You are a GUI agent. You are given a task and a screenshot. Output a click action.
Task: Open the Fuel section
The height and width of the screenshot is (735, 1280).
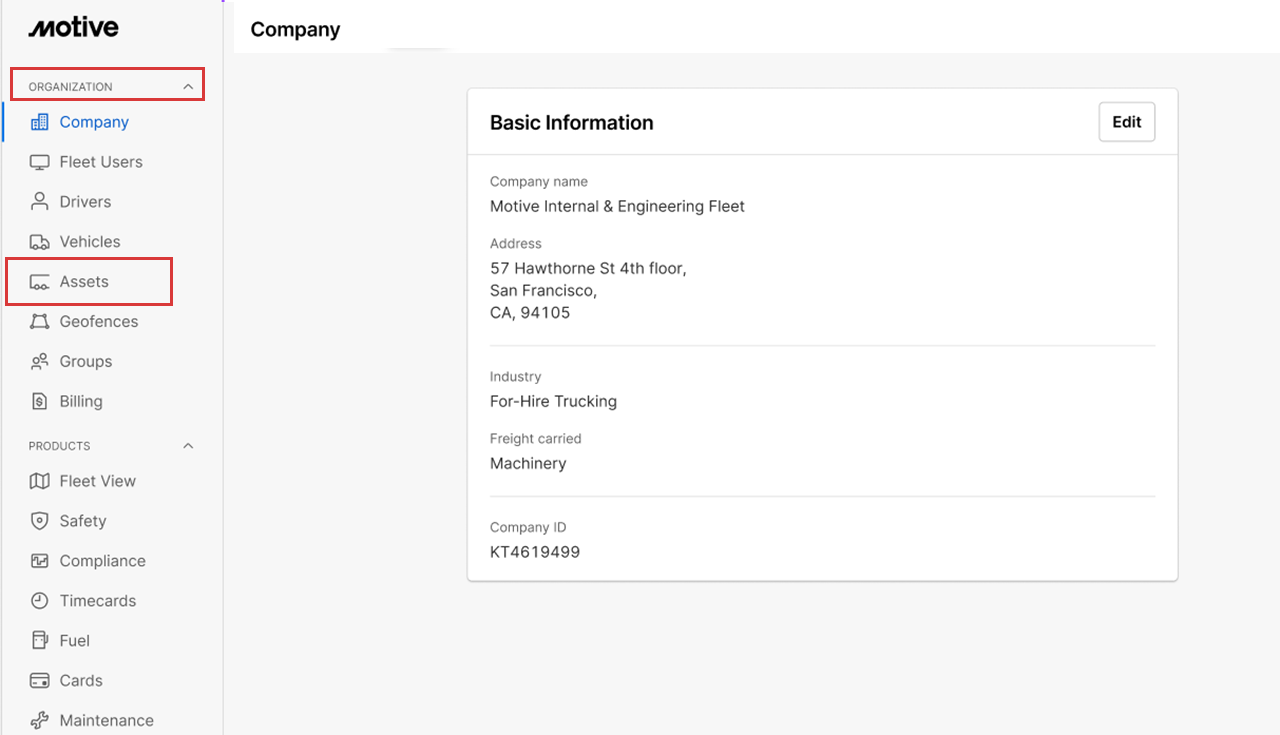click(x=75, y=641)
